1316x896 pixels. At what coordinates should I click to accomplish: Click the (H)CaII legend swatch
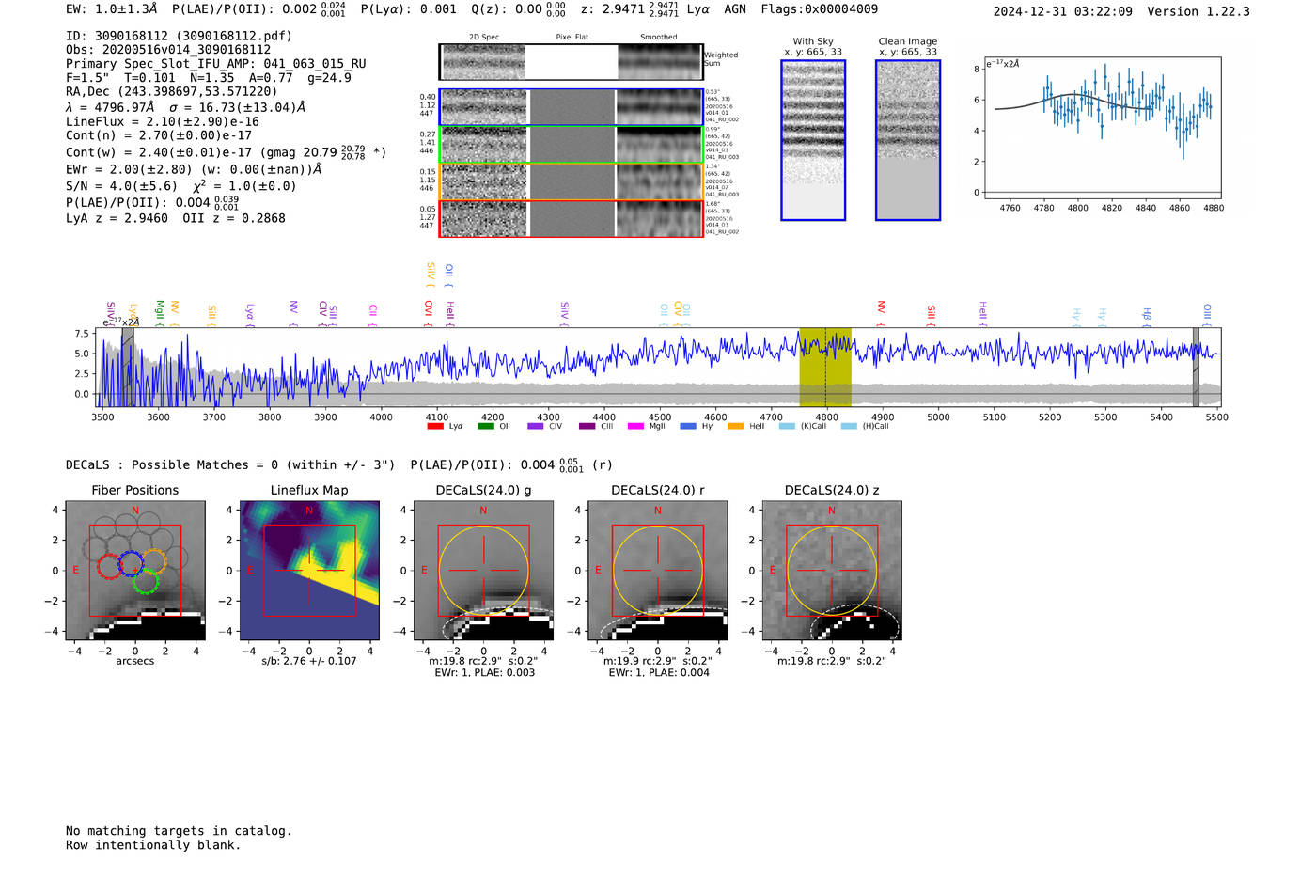(x=849, y=427)
